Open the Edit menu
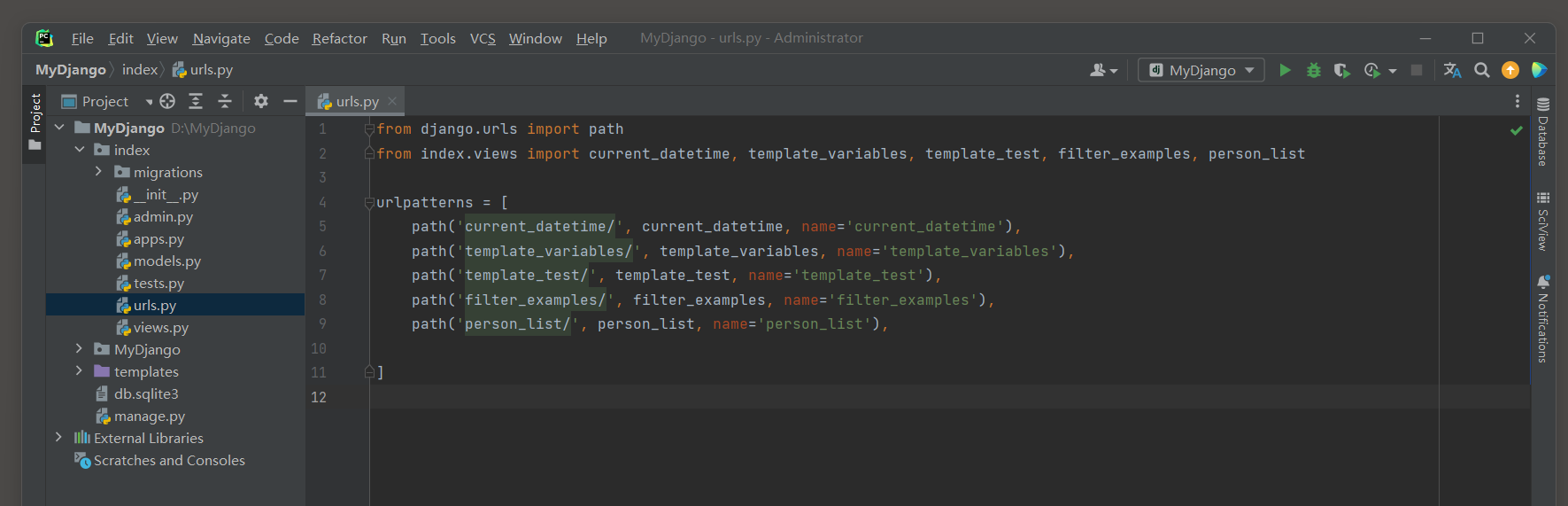 [x=120, y=38]
